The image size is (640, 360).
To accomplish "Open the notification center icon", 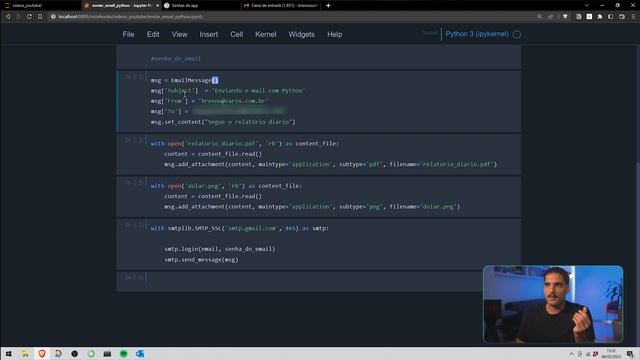I will pos(631,354).
